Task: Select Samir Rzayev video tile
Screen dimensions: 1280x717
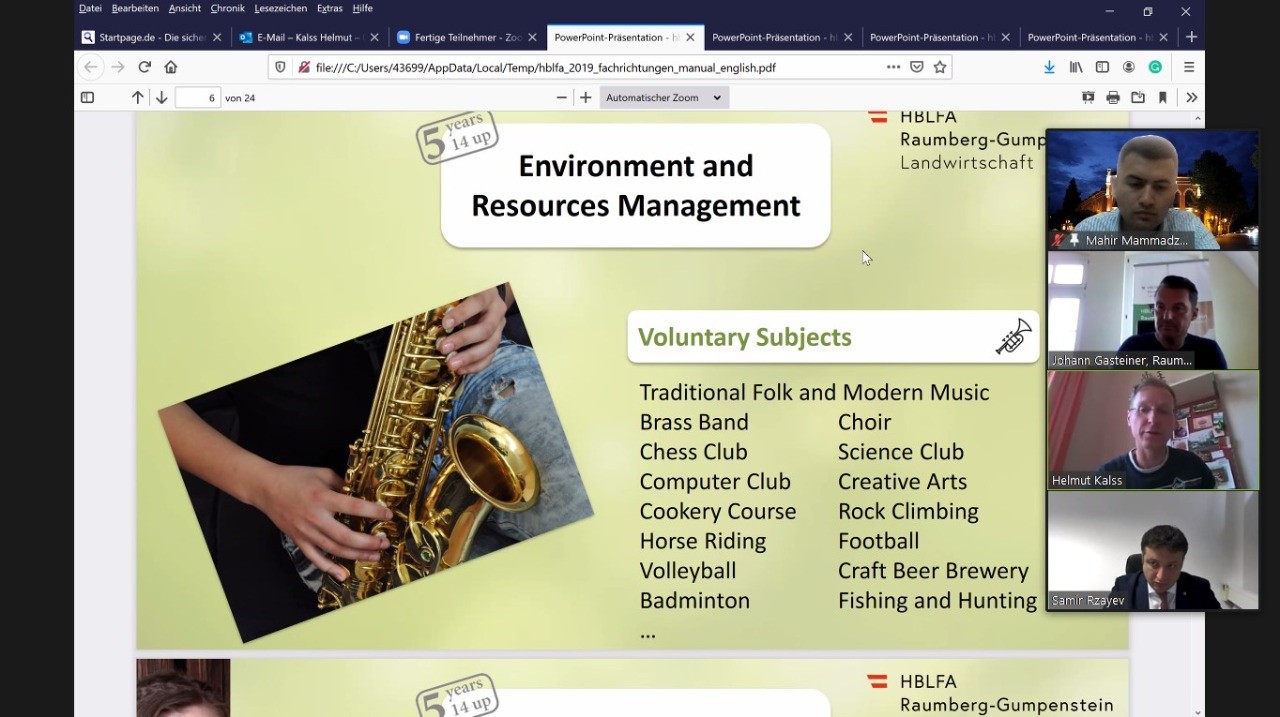Action: (1152, 550)
